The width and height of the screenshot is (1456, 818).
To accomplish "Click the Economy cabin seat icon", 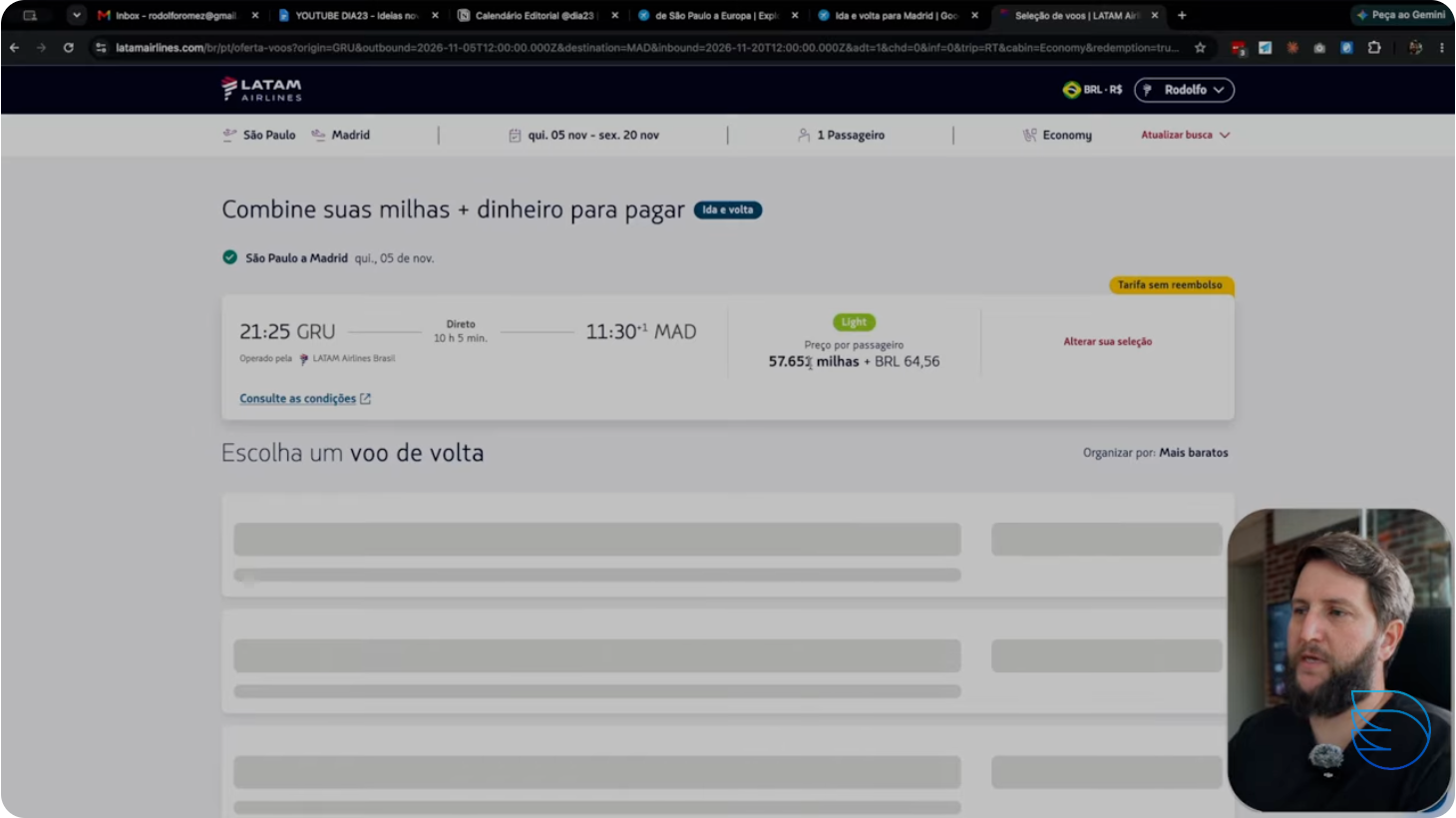I will click(x=1029, y=135).
